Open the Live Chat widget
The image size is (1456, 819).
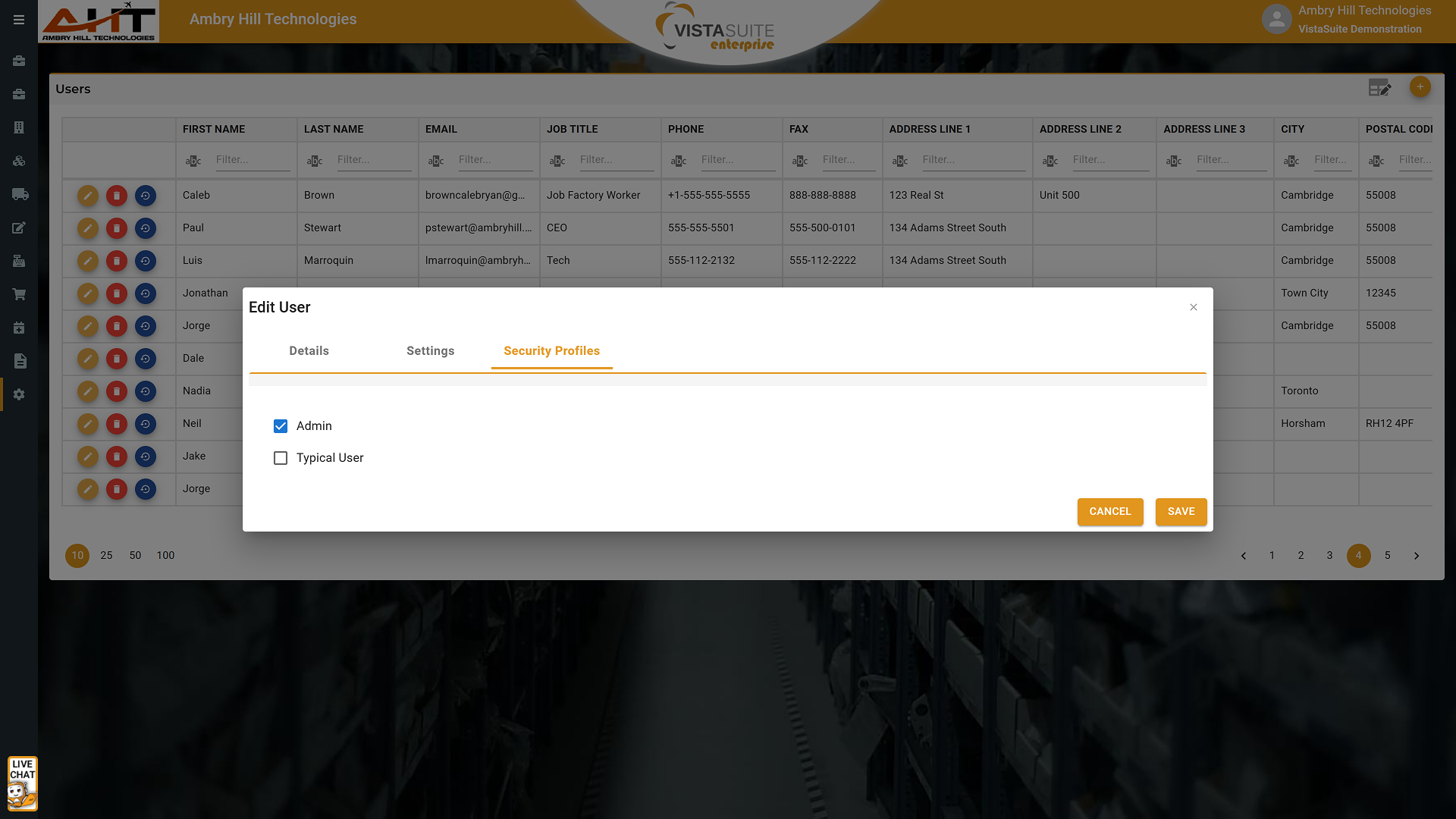22,783
